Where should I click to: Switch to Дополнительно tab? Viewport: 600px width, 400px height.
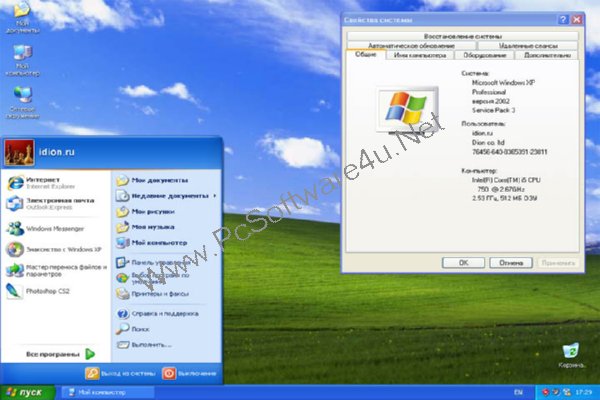[x=547, y=55]
